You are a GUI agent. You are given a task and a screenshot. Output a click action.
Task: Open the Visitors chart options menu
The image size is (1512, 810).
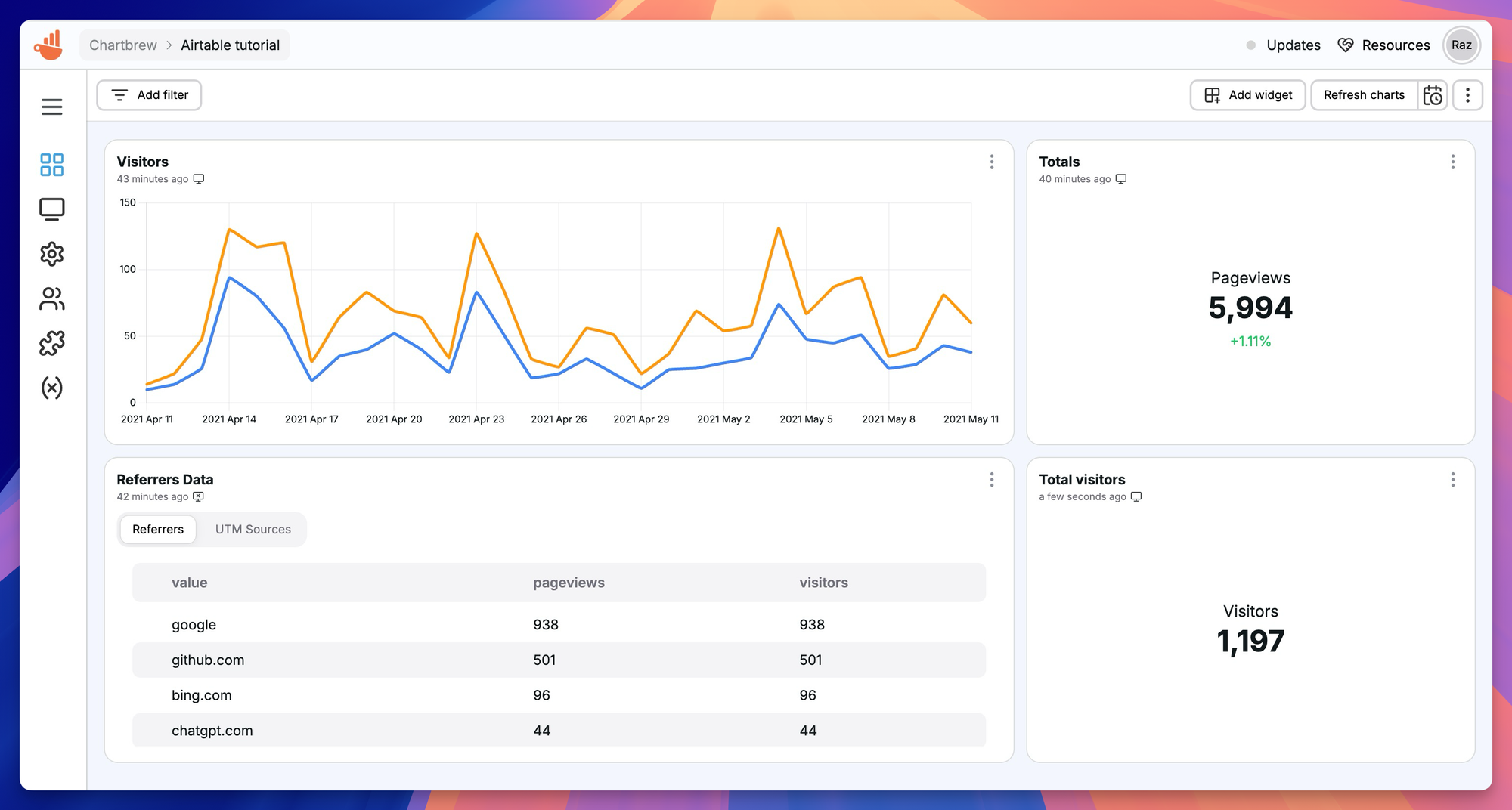(x=992, y=162)
